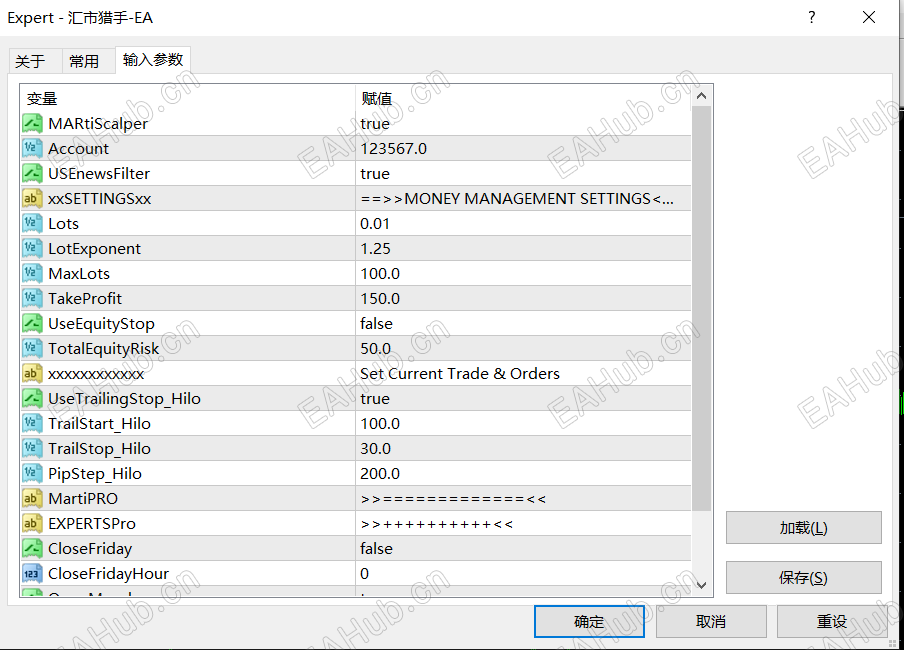Click the 赋值 column header
The image size is (904, 650).
click(x=523, y=99)
